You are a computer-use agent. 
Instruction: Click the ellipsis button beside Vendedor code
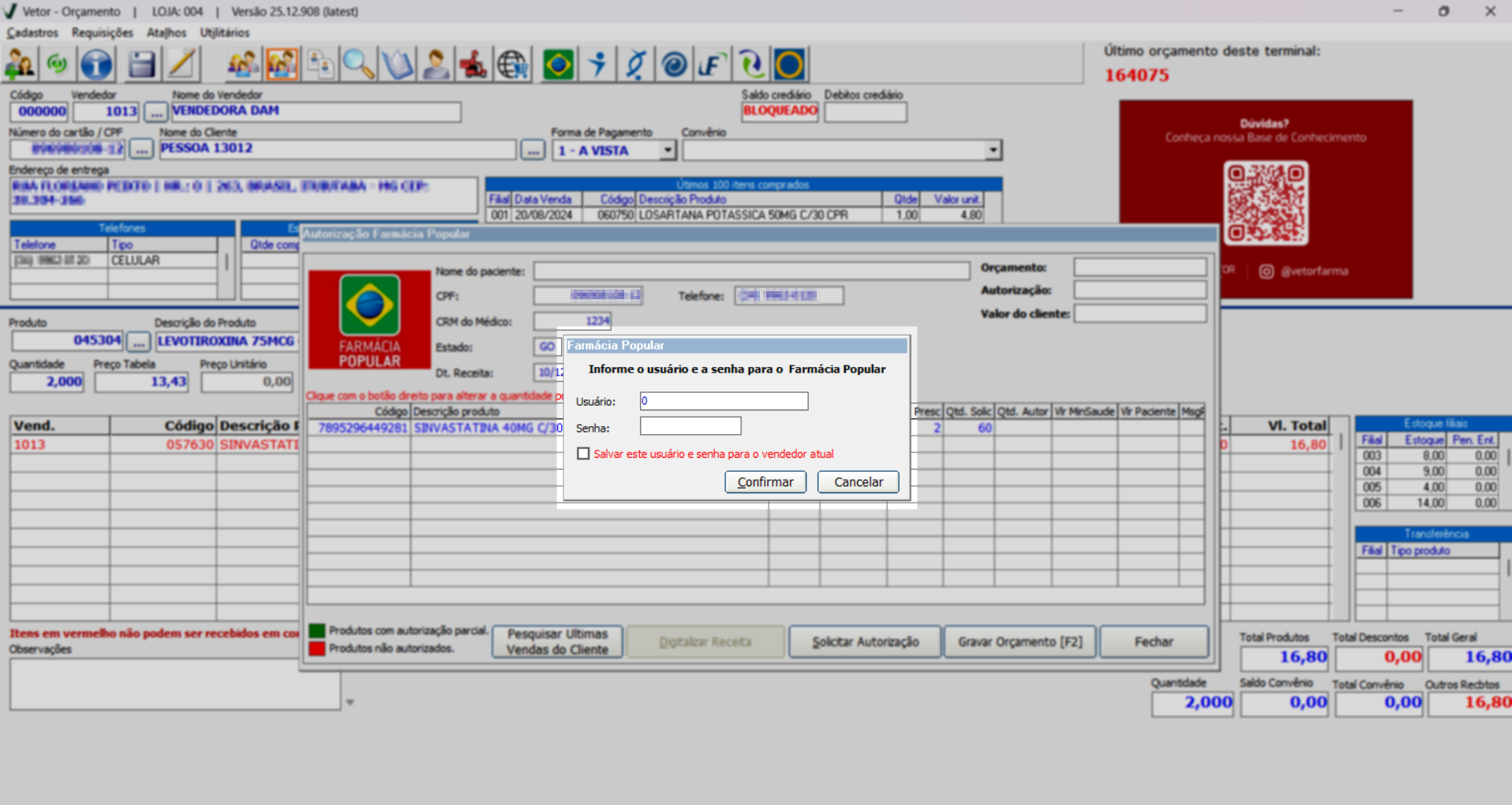pyautogui.click(x=155, y=112)
